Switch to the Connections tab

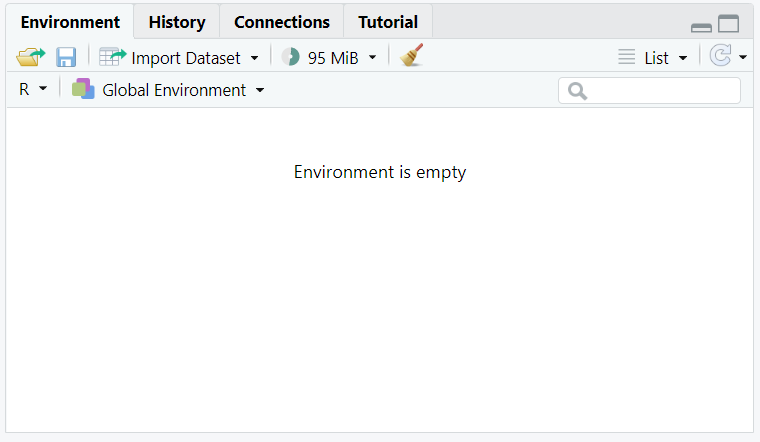click(x=282, y=22)
